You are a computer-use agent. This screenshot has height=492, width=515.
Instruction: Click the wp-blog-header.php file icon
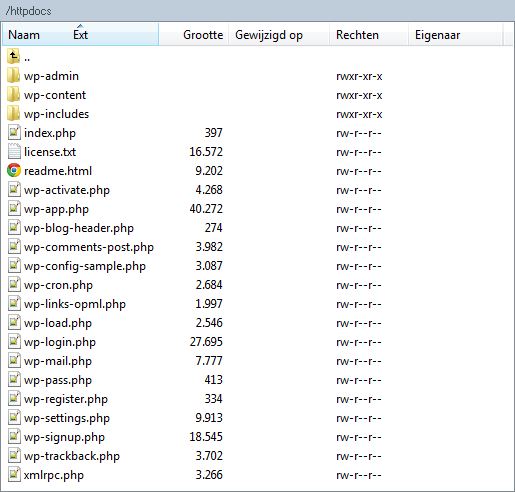click(x=14, y=228)
